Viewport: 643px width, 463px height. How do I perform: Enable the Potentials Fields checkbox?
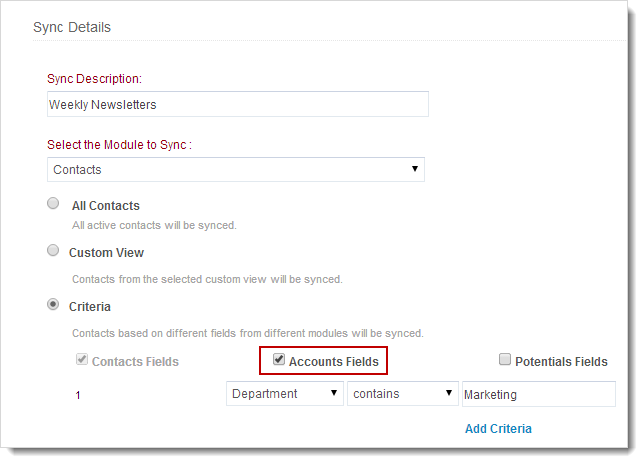[505, 360]
